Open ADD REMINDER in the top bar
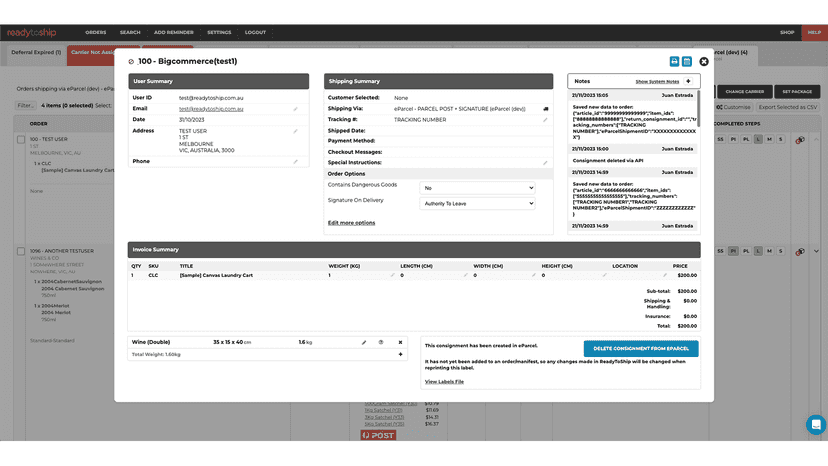This screenshot has width=828, height=466. tap(174, 33)
